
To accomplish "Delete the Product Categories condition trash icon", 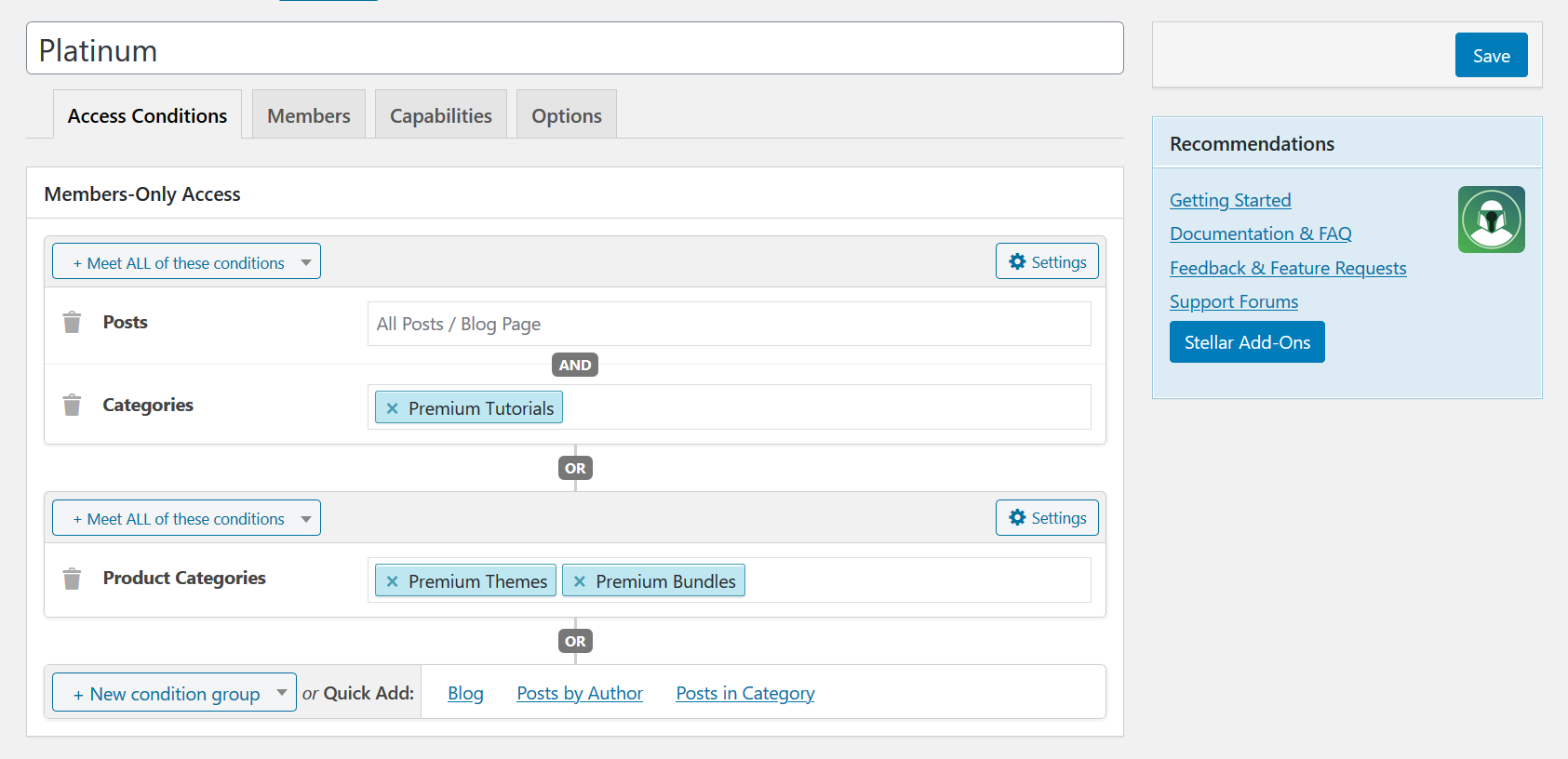I will 72,579.
